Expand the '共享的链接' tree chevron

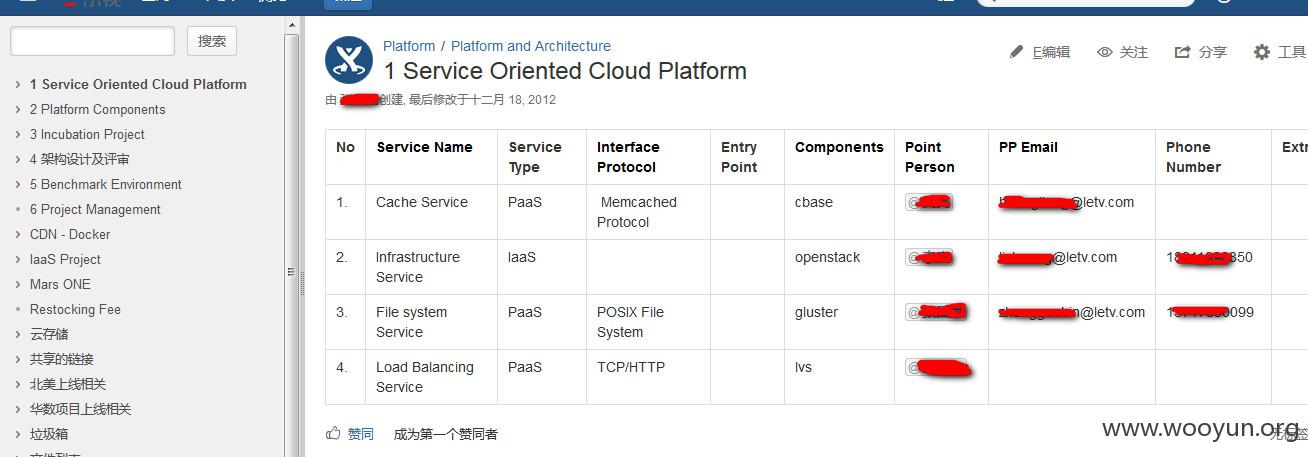18,360
